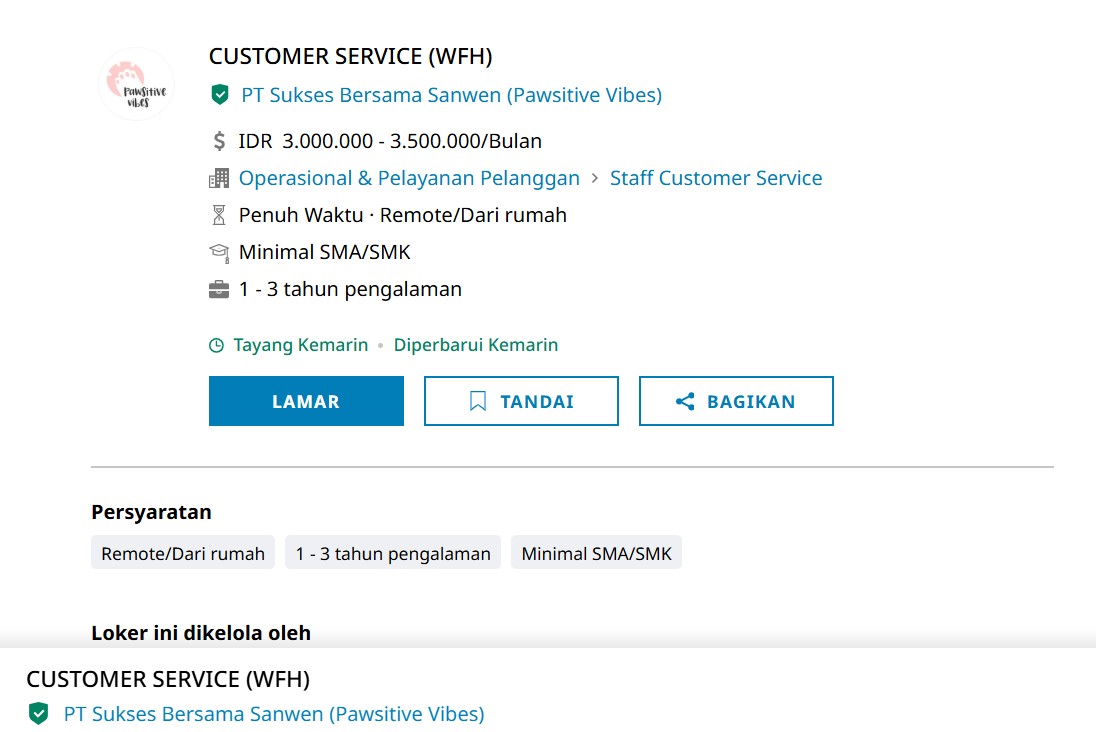
Task: Click the IDR 3.000.000 - 3.500.000/Bulan salary text
Action: pyautogui.click(x=390, y=141)
